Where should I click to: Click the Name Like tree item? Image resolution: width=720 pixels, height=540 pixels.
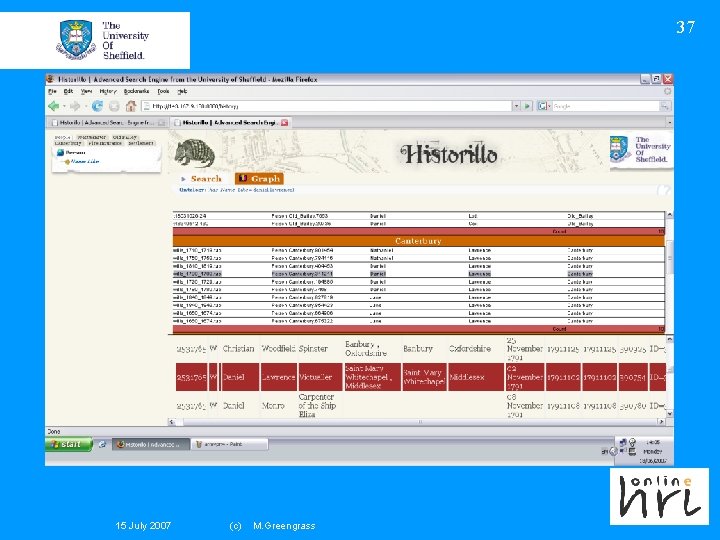pyautogui.click(x=84, y=162)
